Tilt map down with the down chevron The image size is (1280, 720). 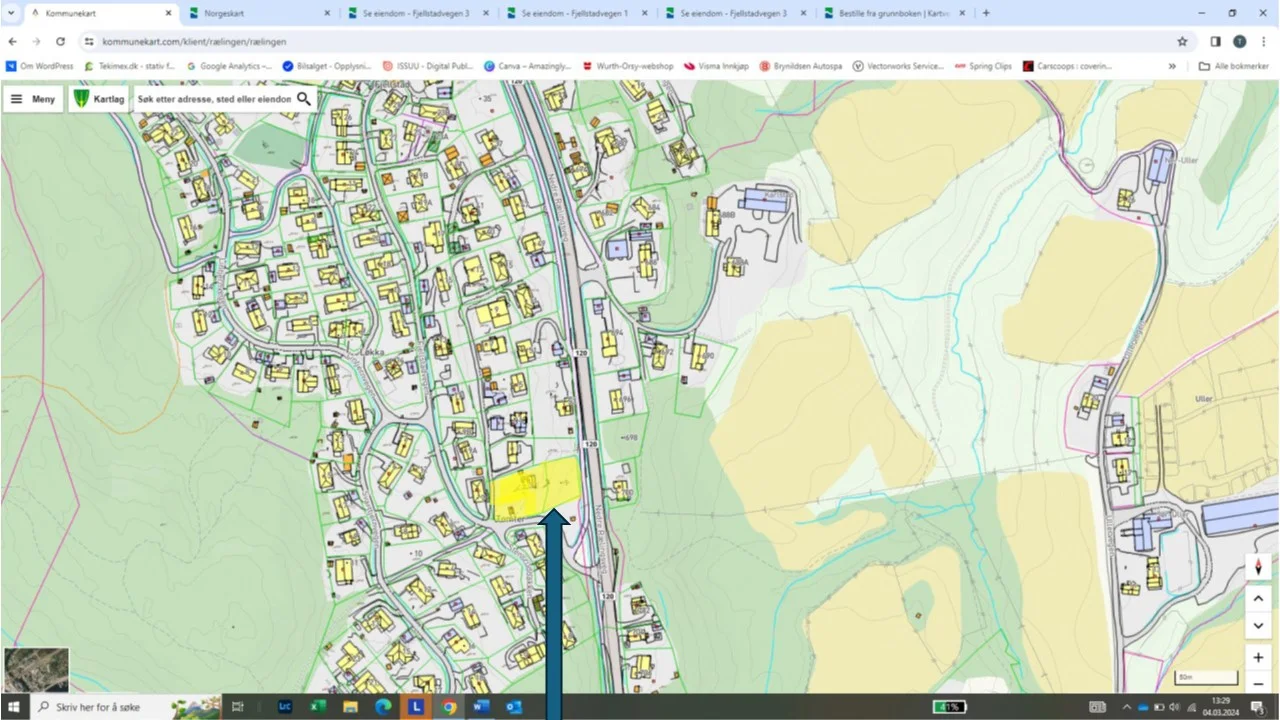pos(1258,626)
